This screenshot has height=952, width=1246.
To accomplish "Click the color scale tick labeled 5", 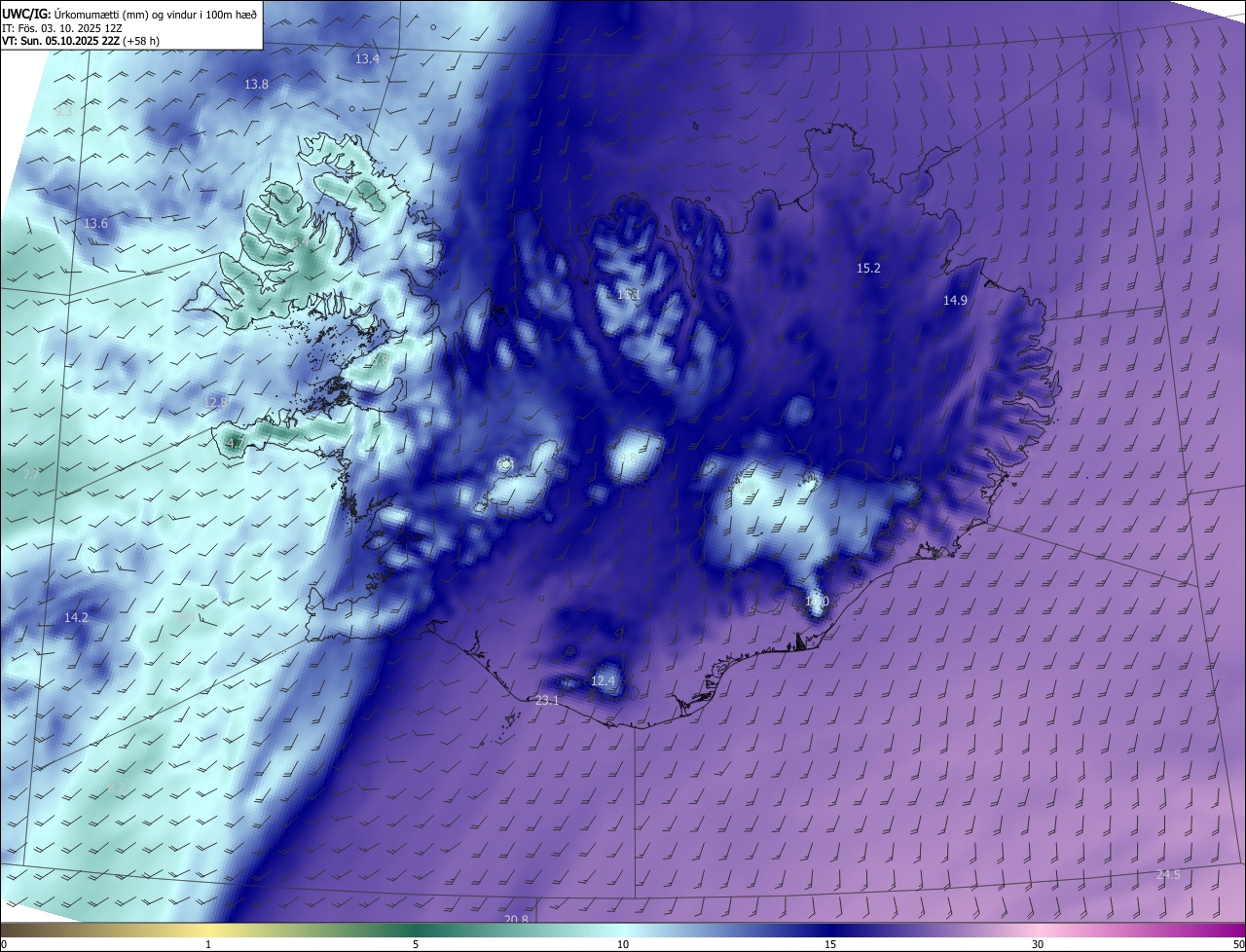I will (416, 944).
